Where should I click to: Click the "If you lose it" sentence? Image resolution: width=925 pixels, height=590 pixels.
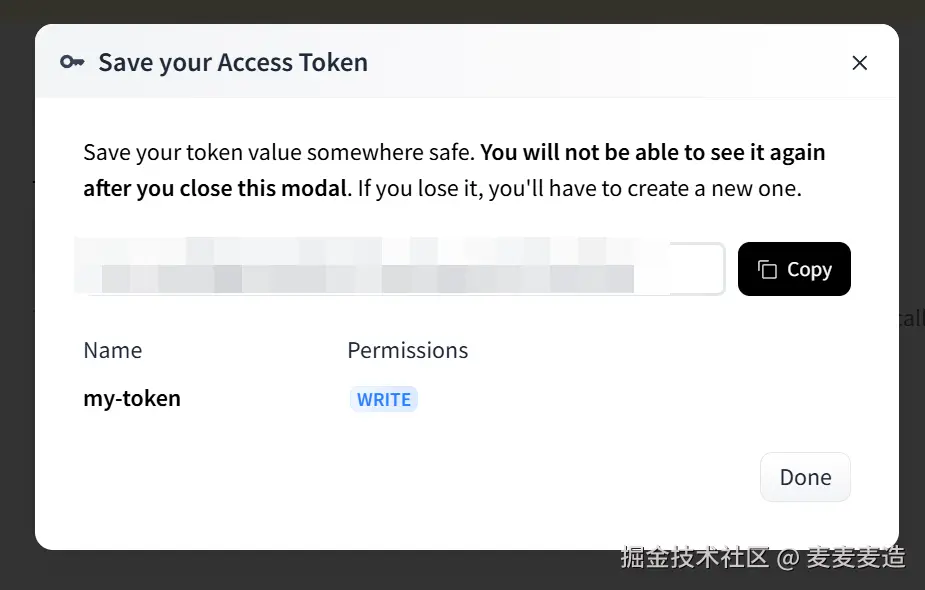tap(579, 189)
